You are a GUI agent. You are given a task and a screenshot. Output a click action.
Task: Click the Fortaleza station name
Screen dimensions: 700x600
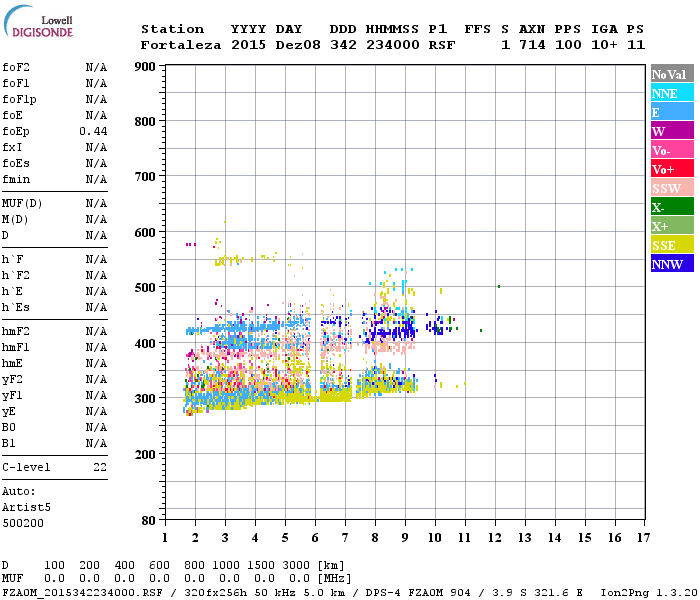pos(181,45)
